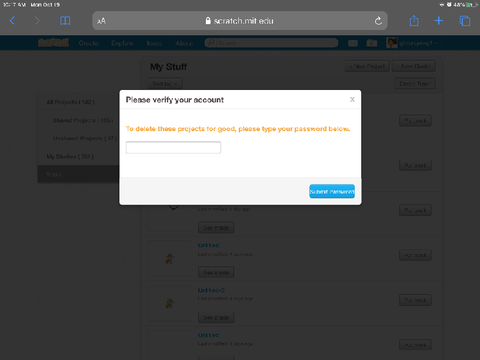Click See inside for Untitled-5

pos(216,317)
